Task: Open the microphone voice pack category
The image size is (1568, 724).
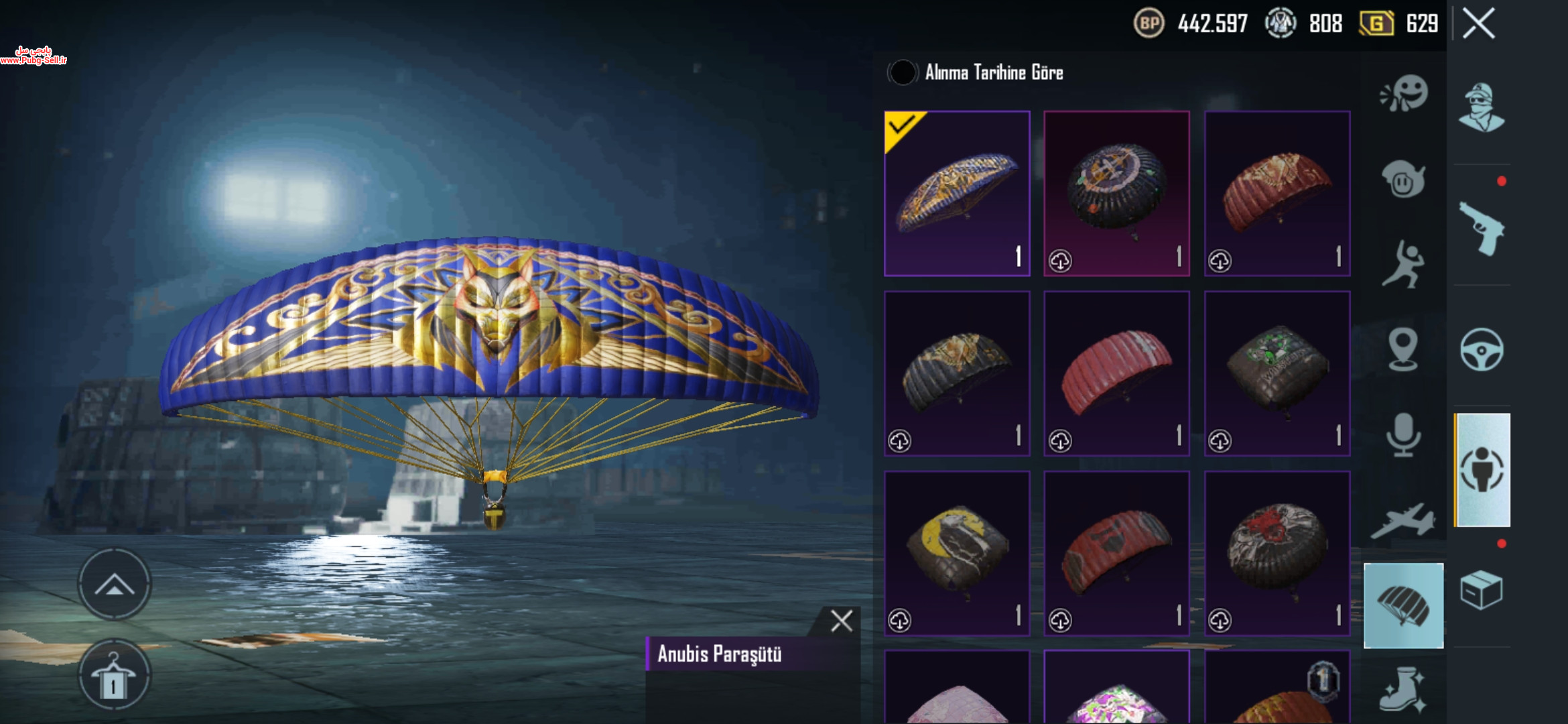Action: click(x=1402, y=434)
